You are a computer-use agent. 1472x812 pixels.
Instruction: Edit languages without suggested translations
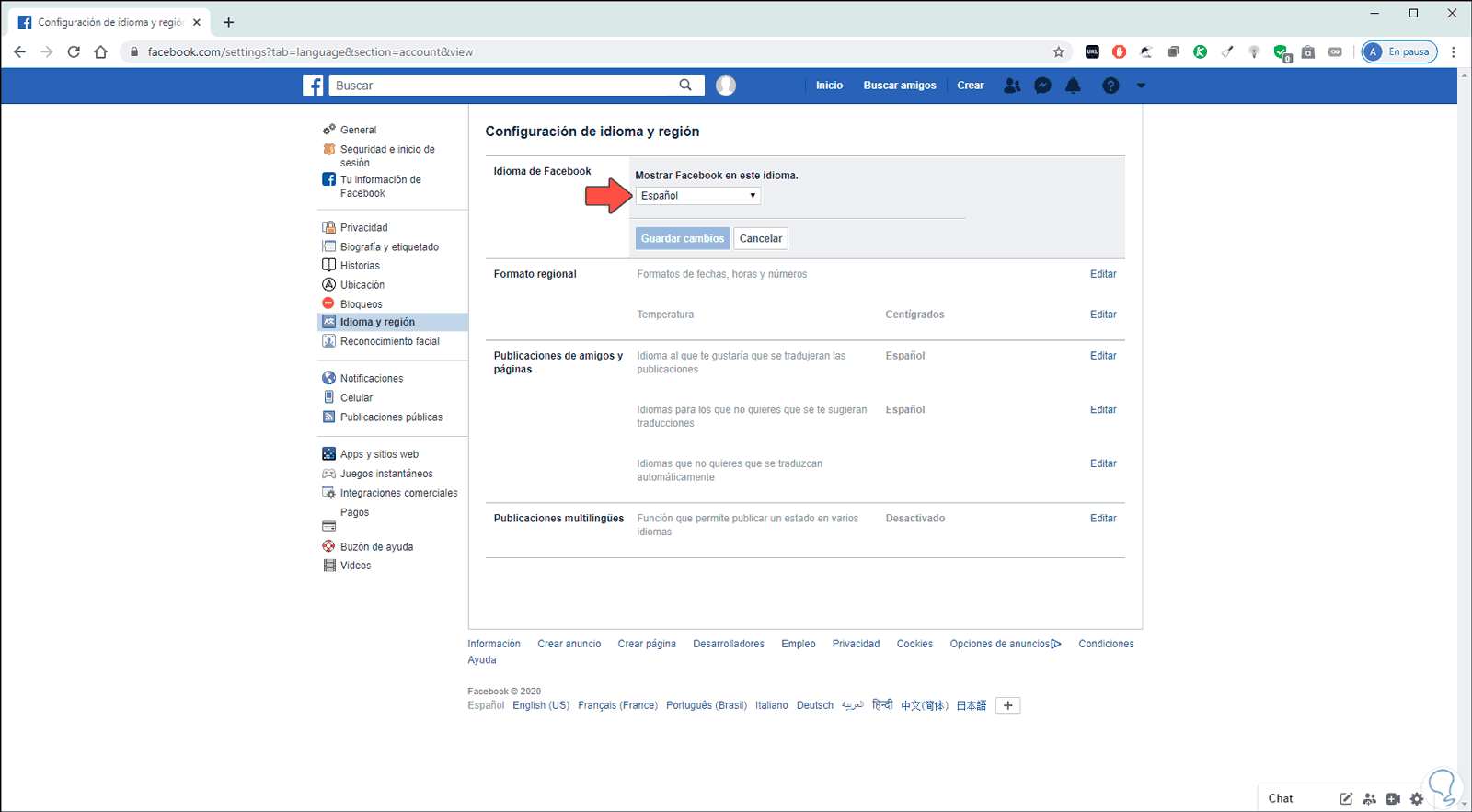click(1103, 410)
